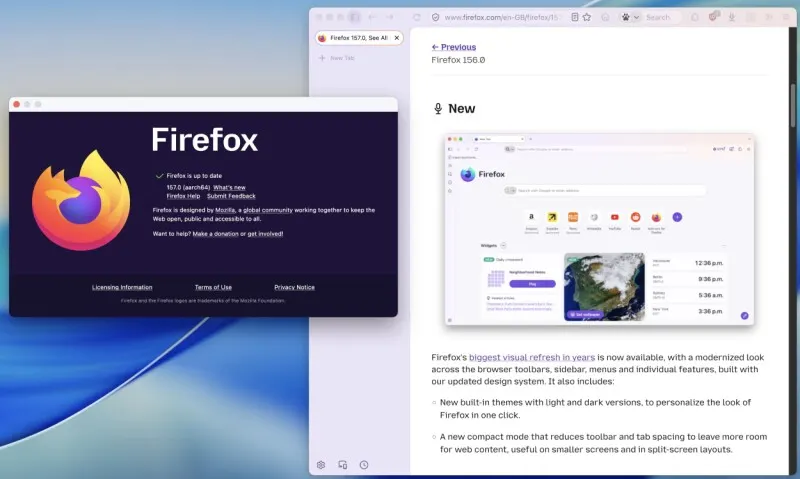Open the biggest visual refresh in years link
The width and height of the screenshot is (800, 479).
pos(532,357)
